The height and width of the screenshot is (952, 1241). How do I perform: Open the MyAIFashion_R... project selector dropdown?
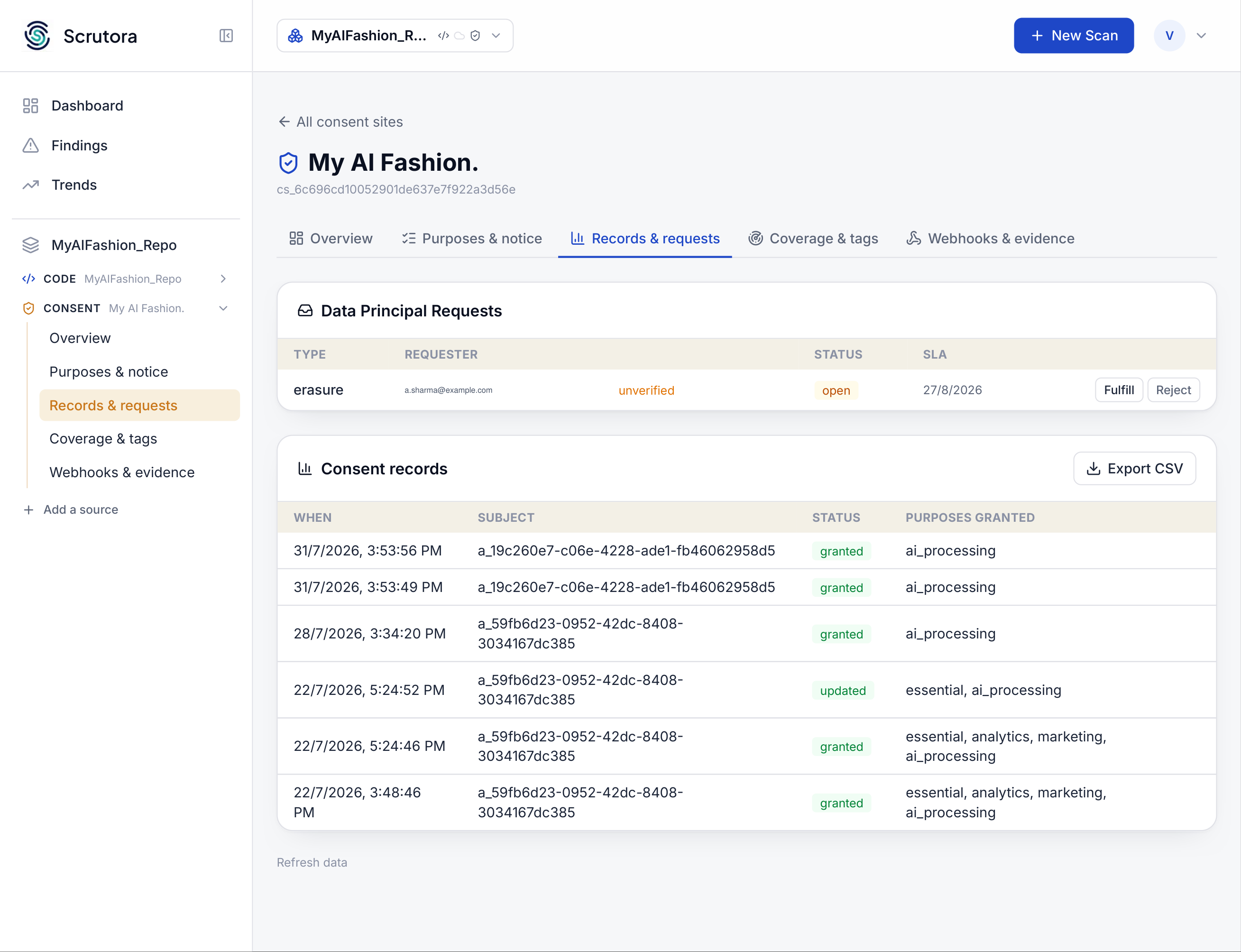coord(395,36)
